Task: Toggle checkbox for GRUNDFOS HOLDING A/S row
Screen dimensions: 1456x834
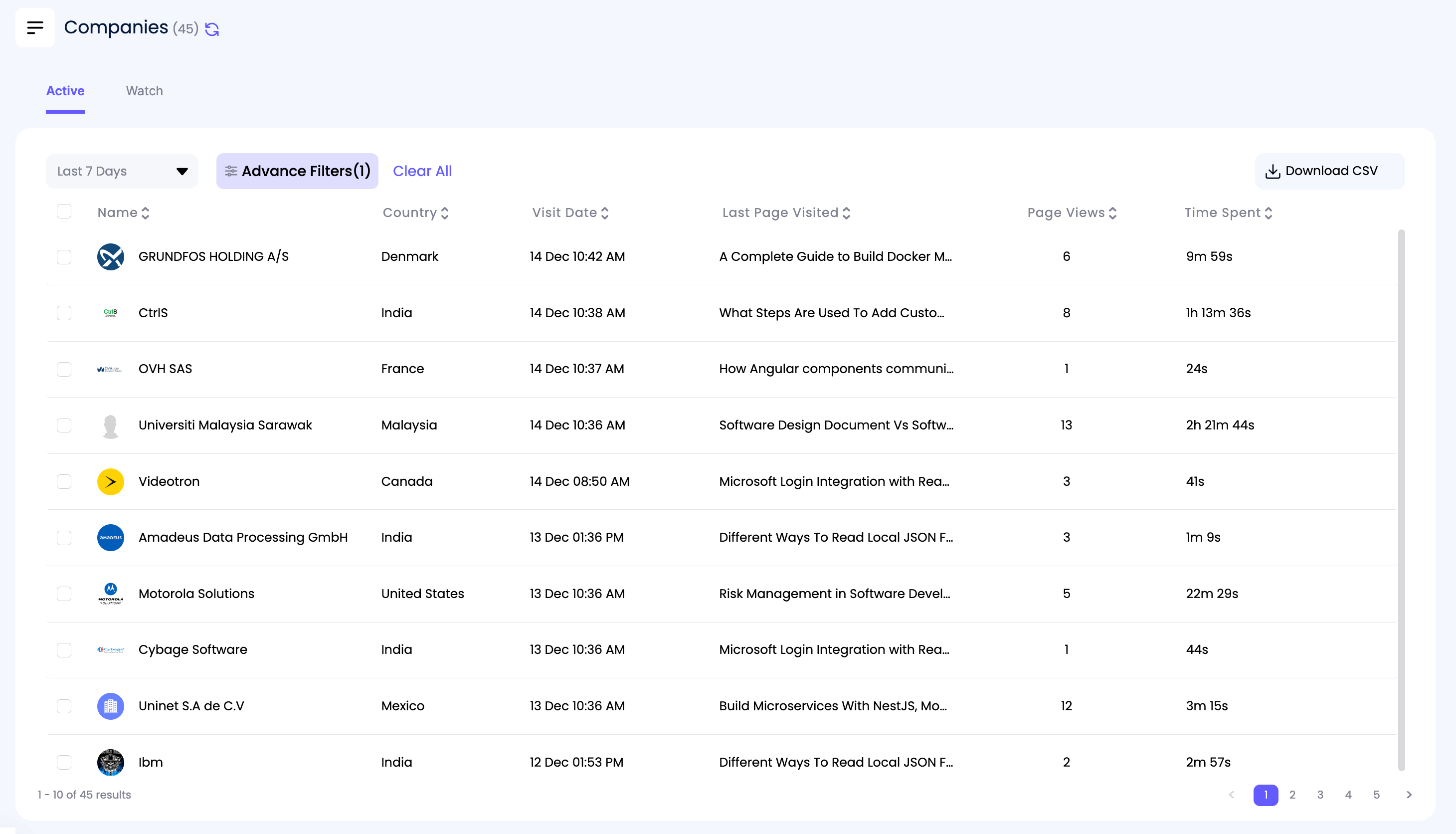Action: tap(63, 256)
